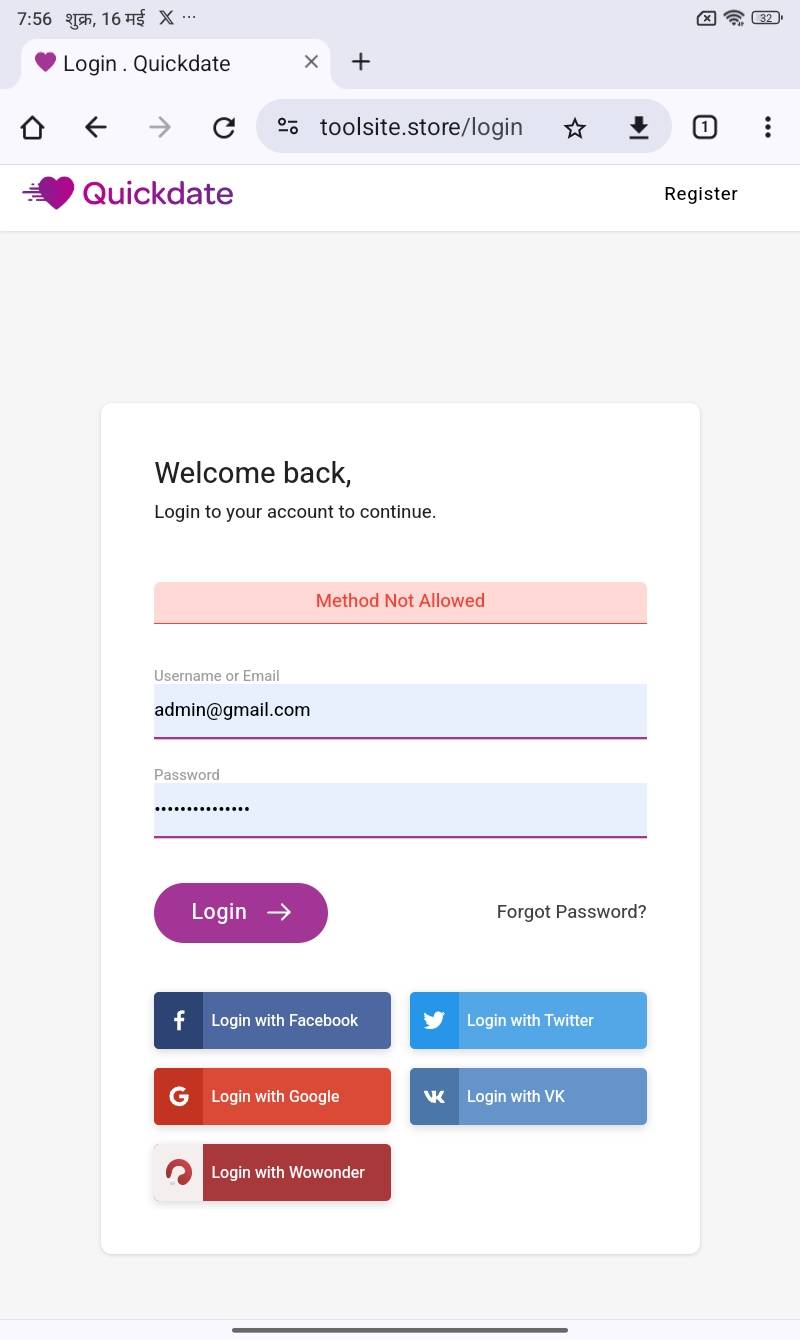This screenshot has width=800, height=1340.
Task: Open site settings icon in address bar
Action: pyautogui.click(x=288, y=127)
